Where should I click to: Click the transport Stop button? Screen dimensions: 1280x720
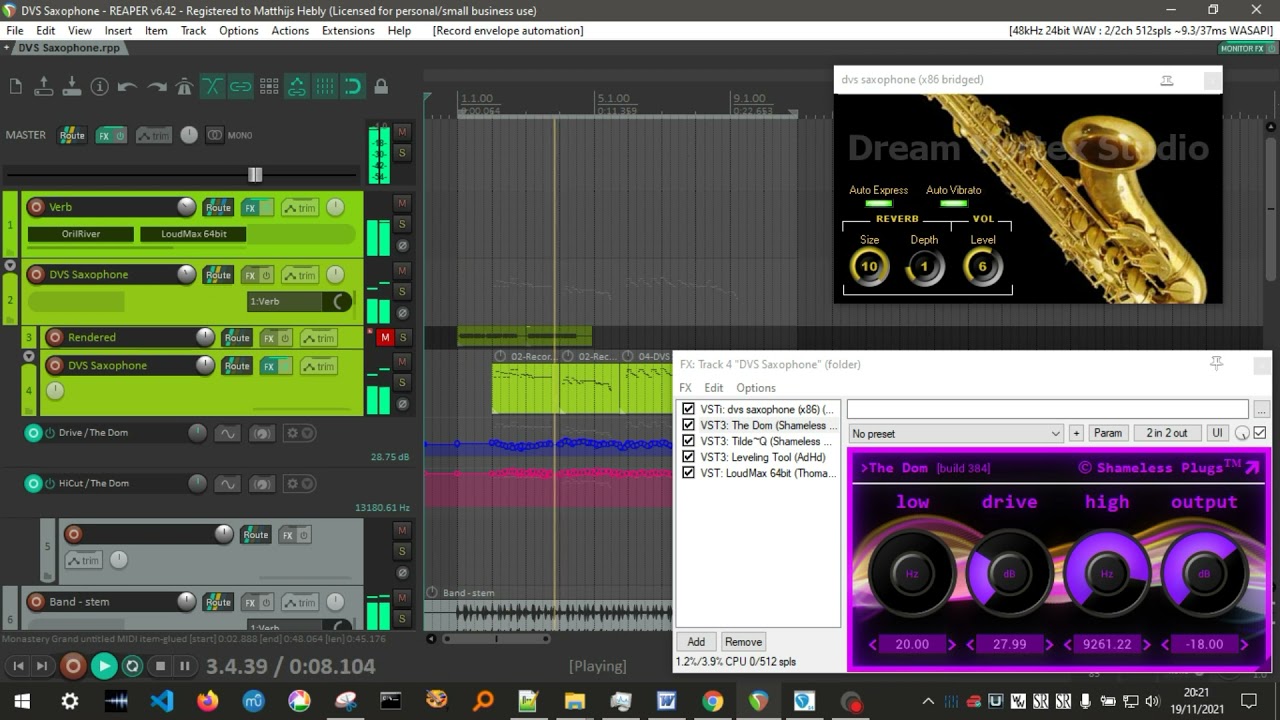tap(160, 666)
